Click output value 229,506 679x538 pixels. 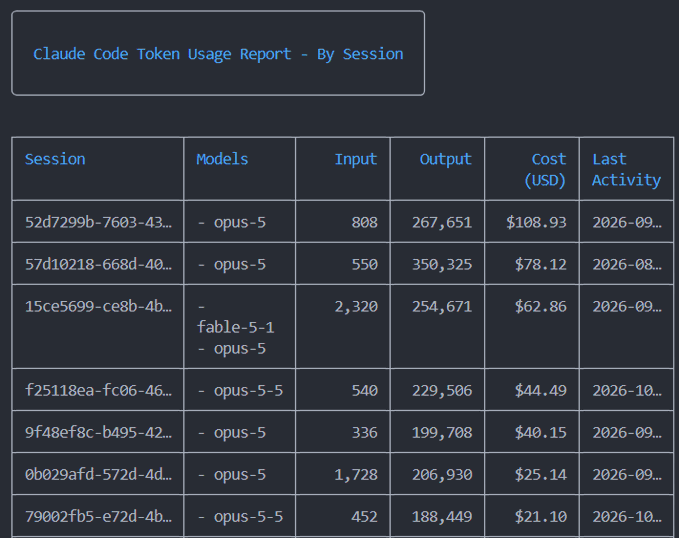(442, 391)
